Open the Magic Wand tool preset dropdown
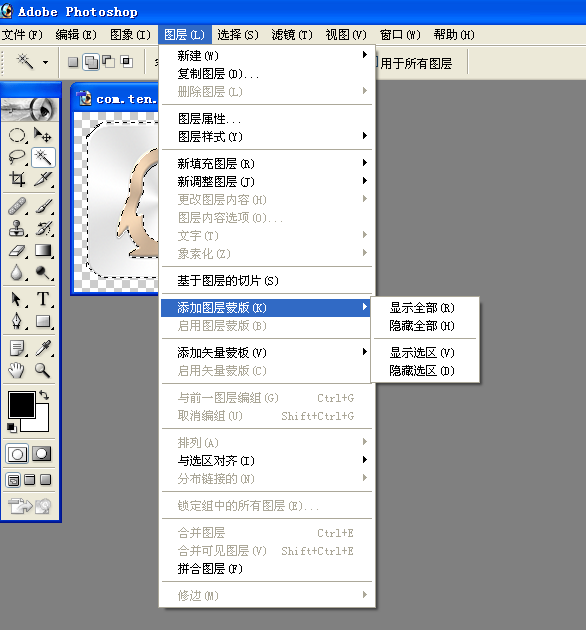 (x=45, y=62)
